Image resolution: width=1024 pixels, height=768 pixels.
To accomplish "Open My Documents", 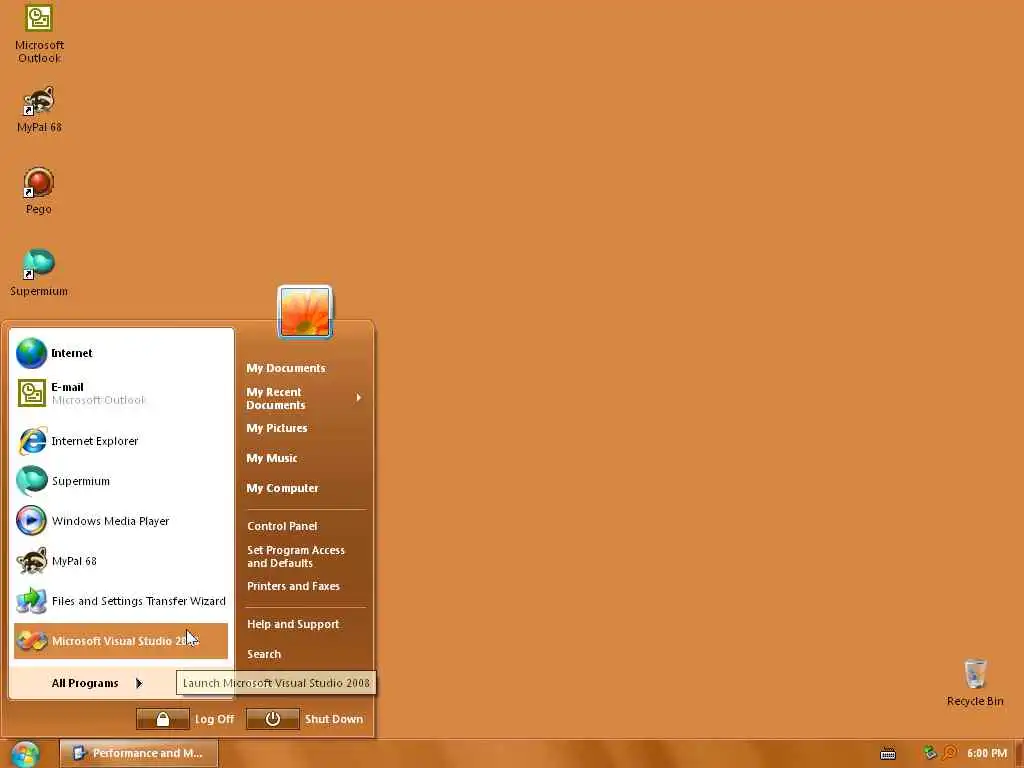I will pyautogui.click(x=285, y=368).
